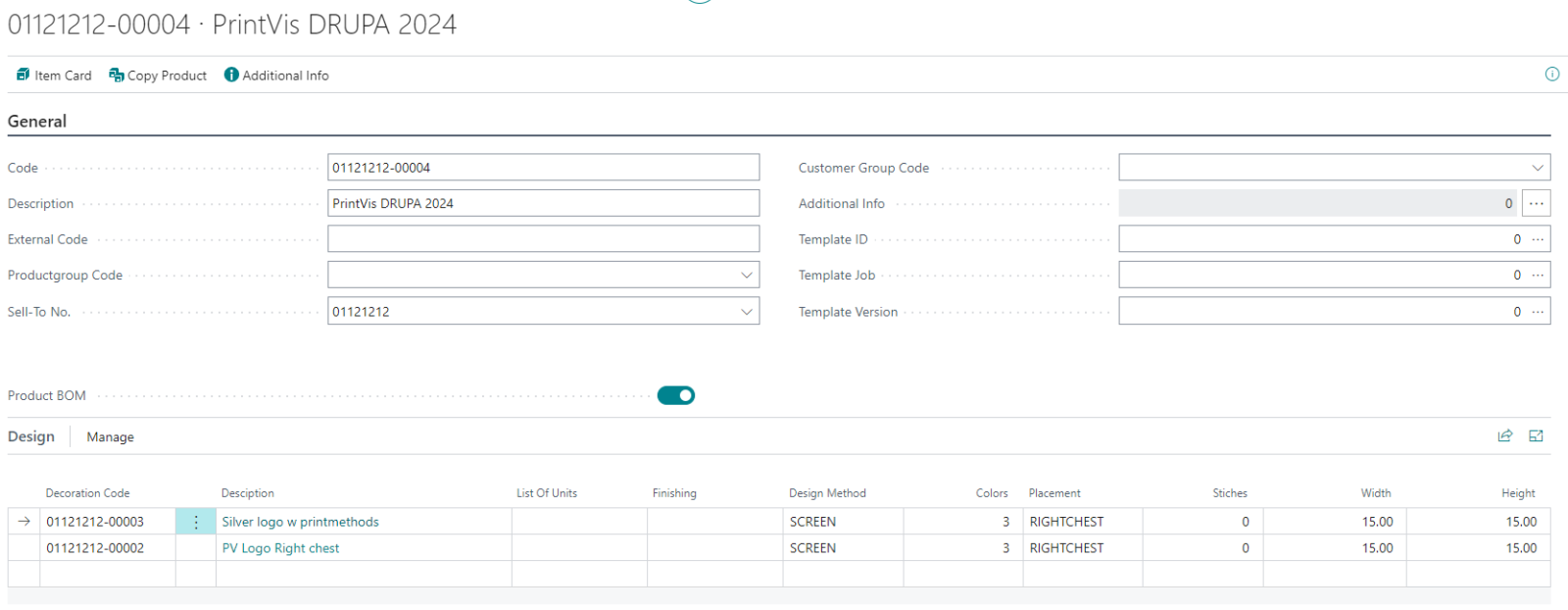The height and width of the screenshot is (610, 1568).
Task: Click the Additional Info icon in toolbar
Action: [x=231, y=75]
